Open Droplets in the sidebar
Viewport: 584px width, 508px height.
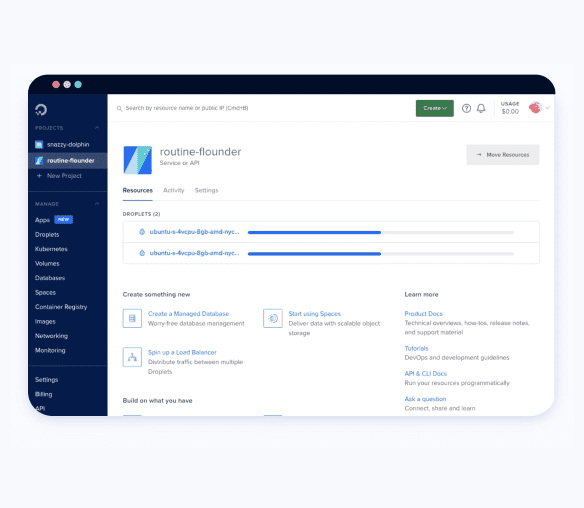point(47,235)
